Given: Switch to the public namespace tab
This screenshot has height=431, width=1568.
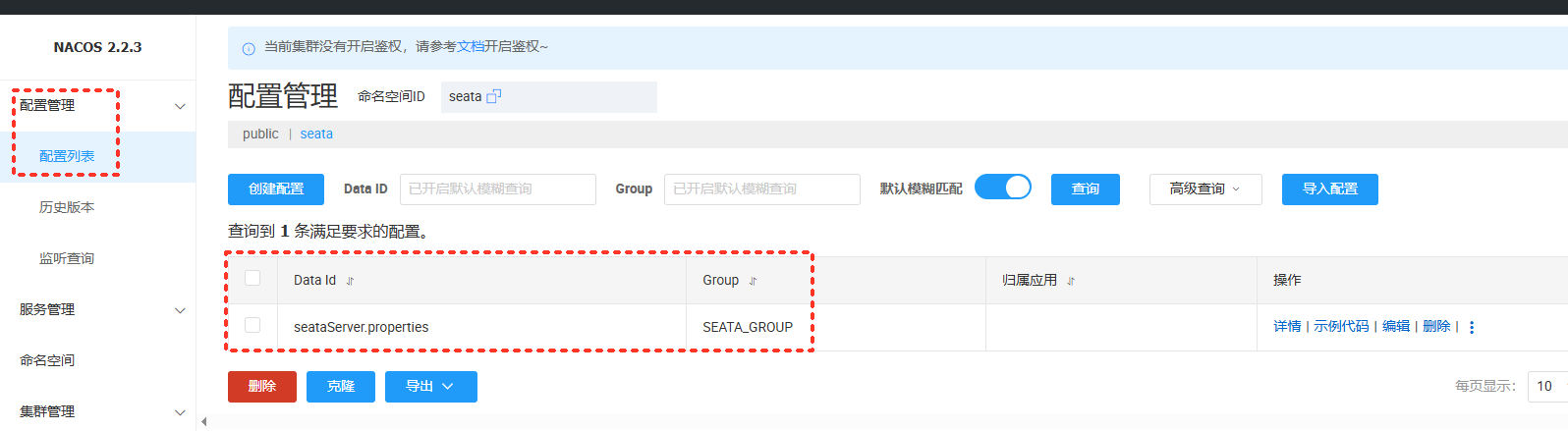Looking at the screenshot, I should click(260, 134).
